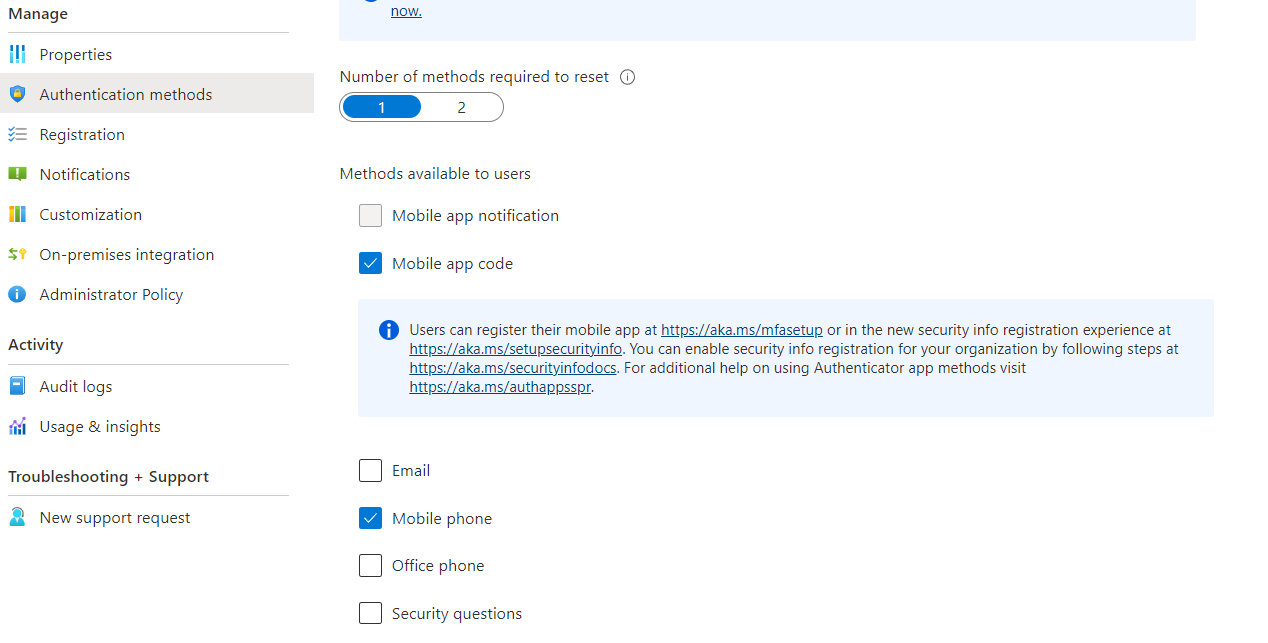Open Usage & insights via its chart icon
This screenshot has height=643, width=1268.
(18, 426)
